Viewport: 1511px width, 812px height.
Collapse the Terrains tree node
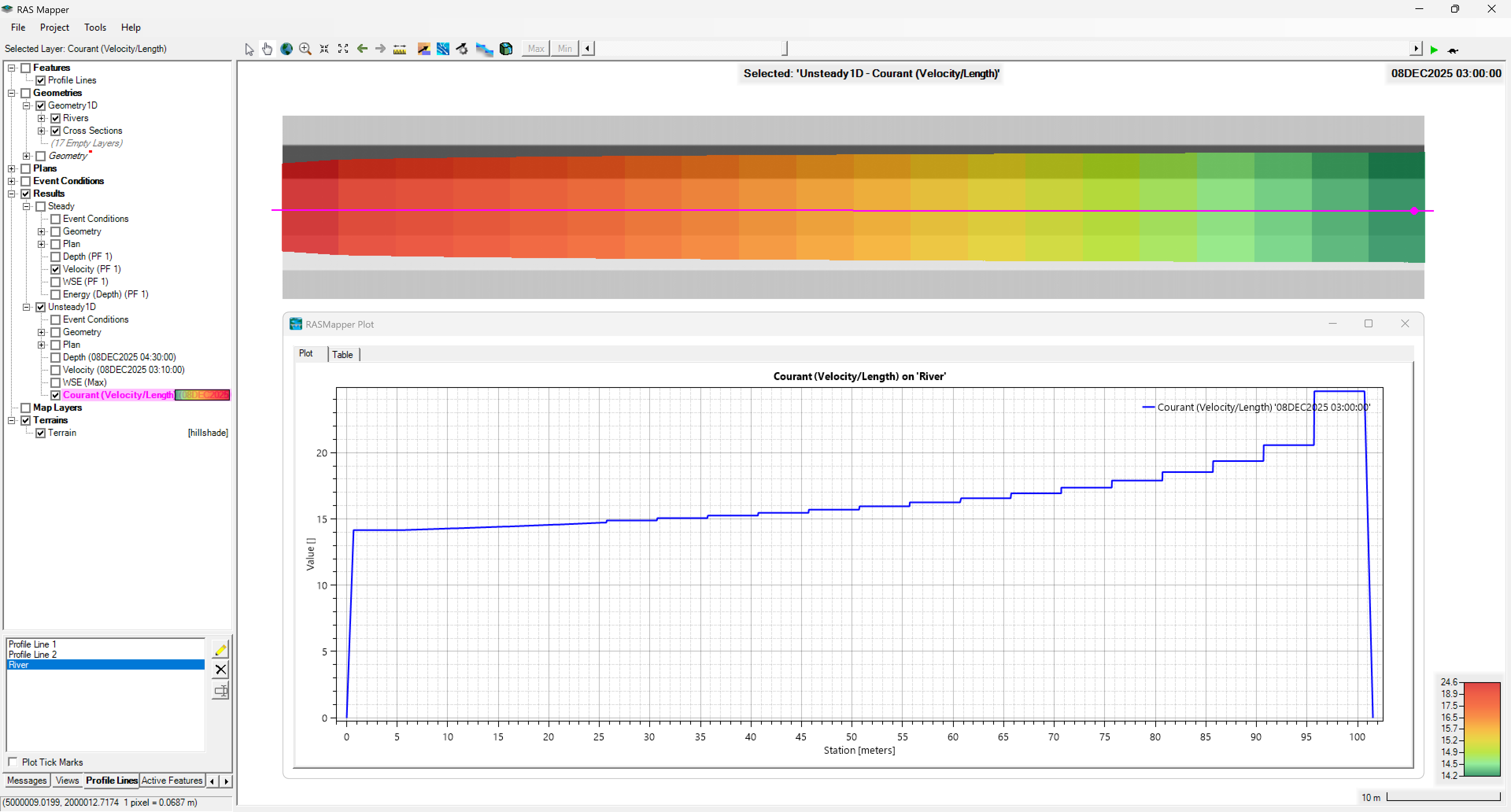point(11,421)
